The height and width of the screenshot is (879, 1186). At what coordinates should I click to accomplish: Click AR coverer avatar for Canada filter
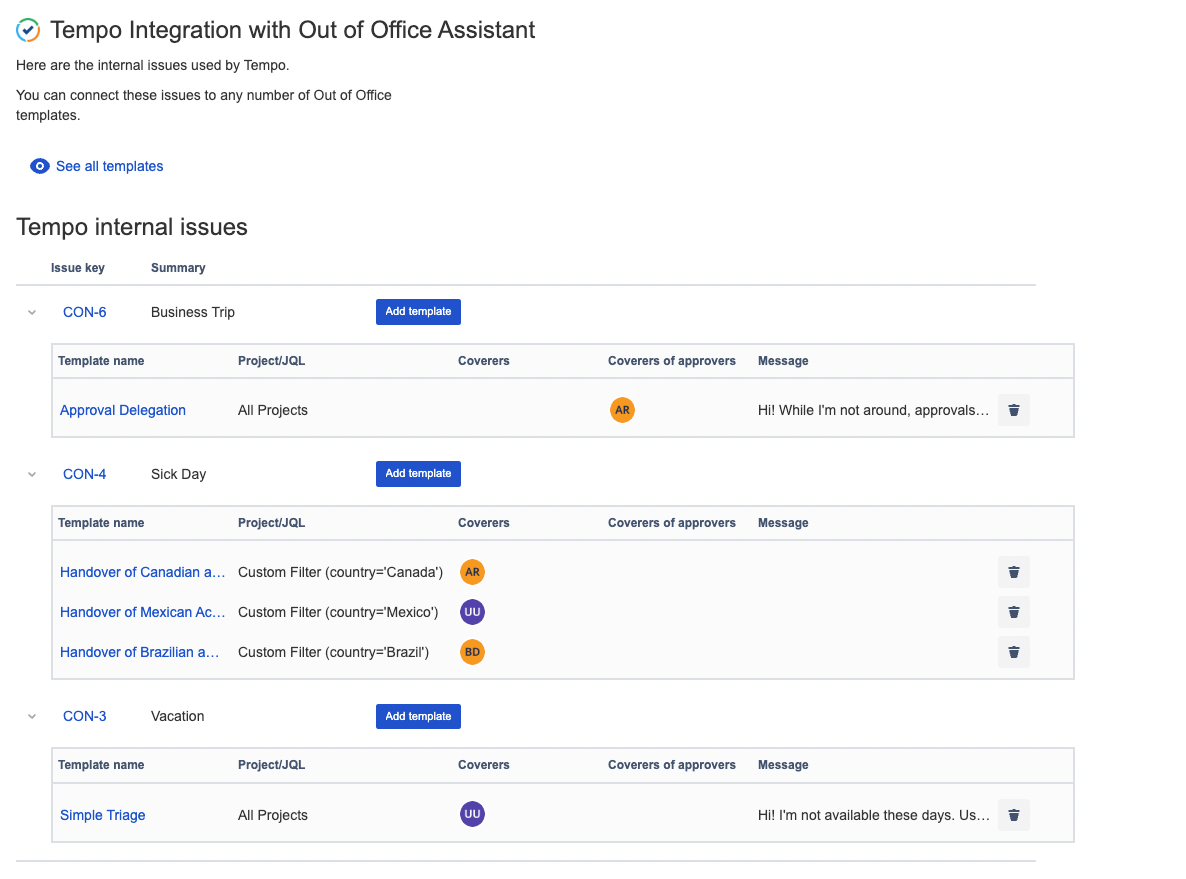pos(472,572)
